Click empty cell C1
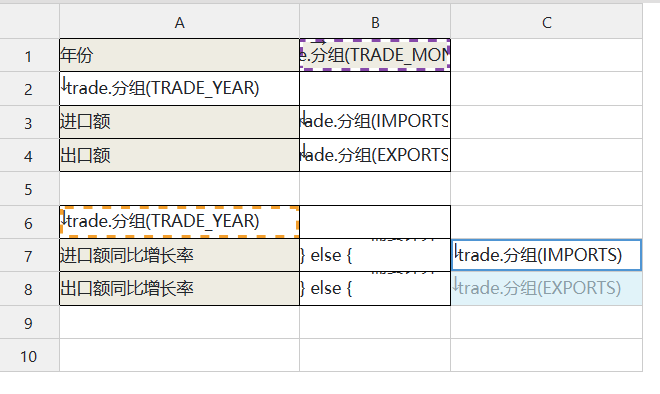The height and width of the screenshot is (394, 660). 546,55
